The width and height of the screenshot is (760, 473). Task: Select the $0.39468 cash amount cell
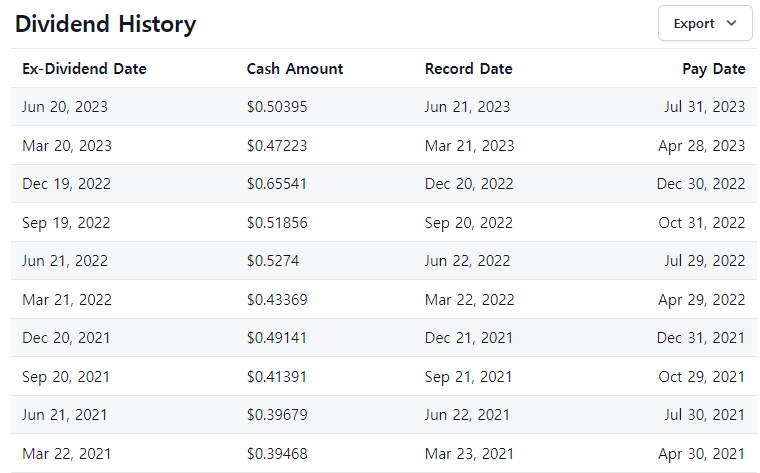pyautogui.click(x=277, y=454)
